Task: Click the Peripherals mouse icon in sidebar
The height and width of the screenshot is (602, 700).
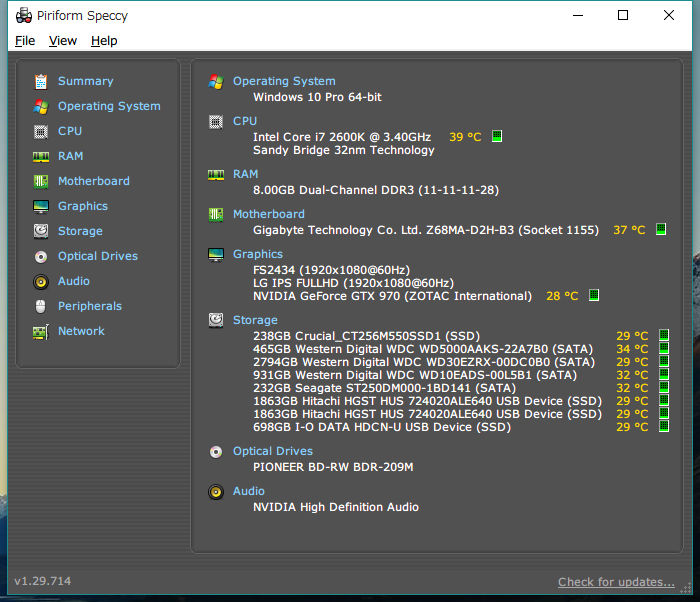Action: (x=41, y=306)
